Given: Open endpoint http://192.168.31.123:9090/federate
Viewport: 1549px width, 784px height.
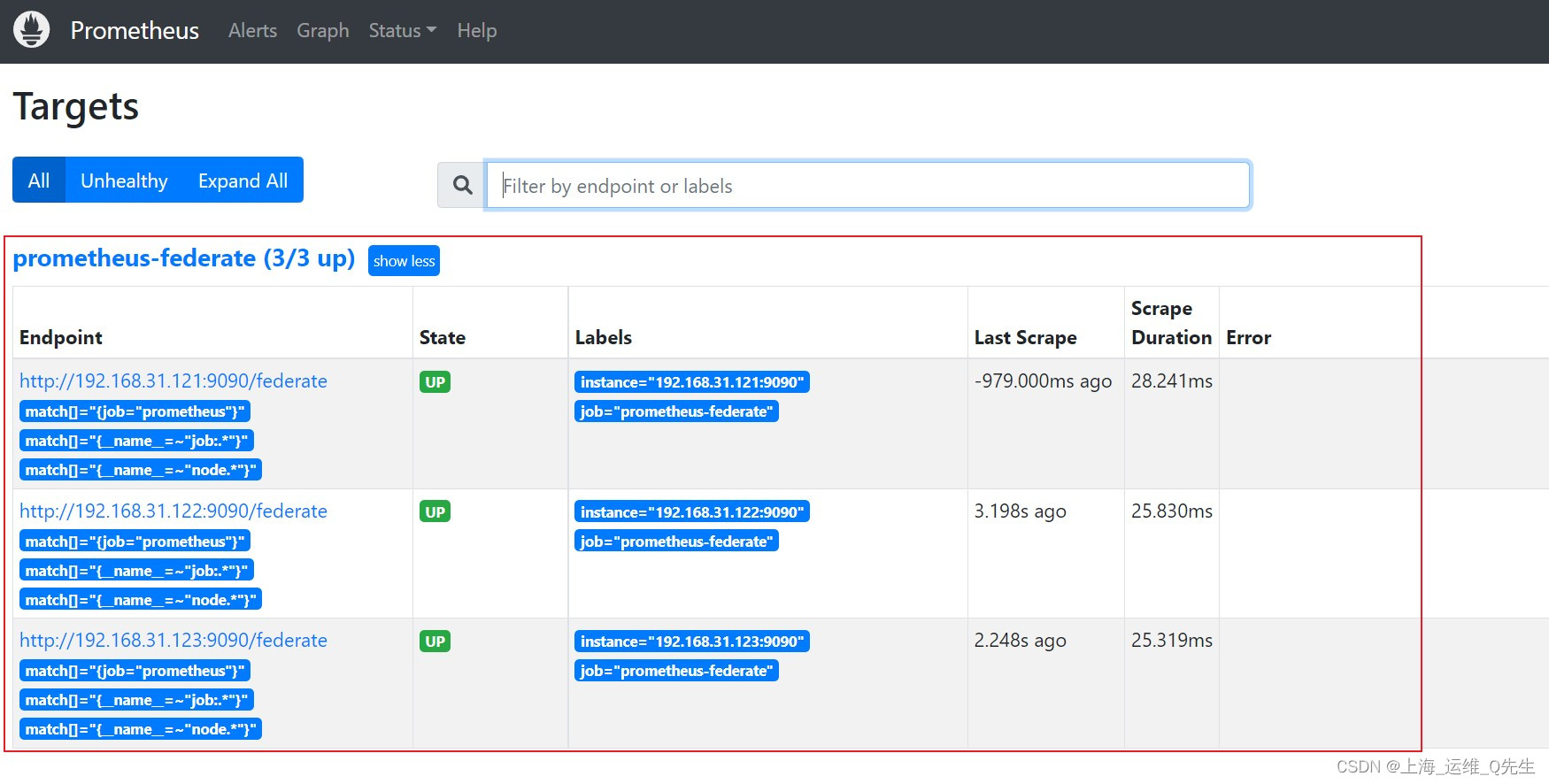Looking at the screenshot, I should pos(173,641).
